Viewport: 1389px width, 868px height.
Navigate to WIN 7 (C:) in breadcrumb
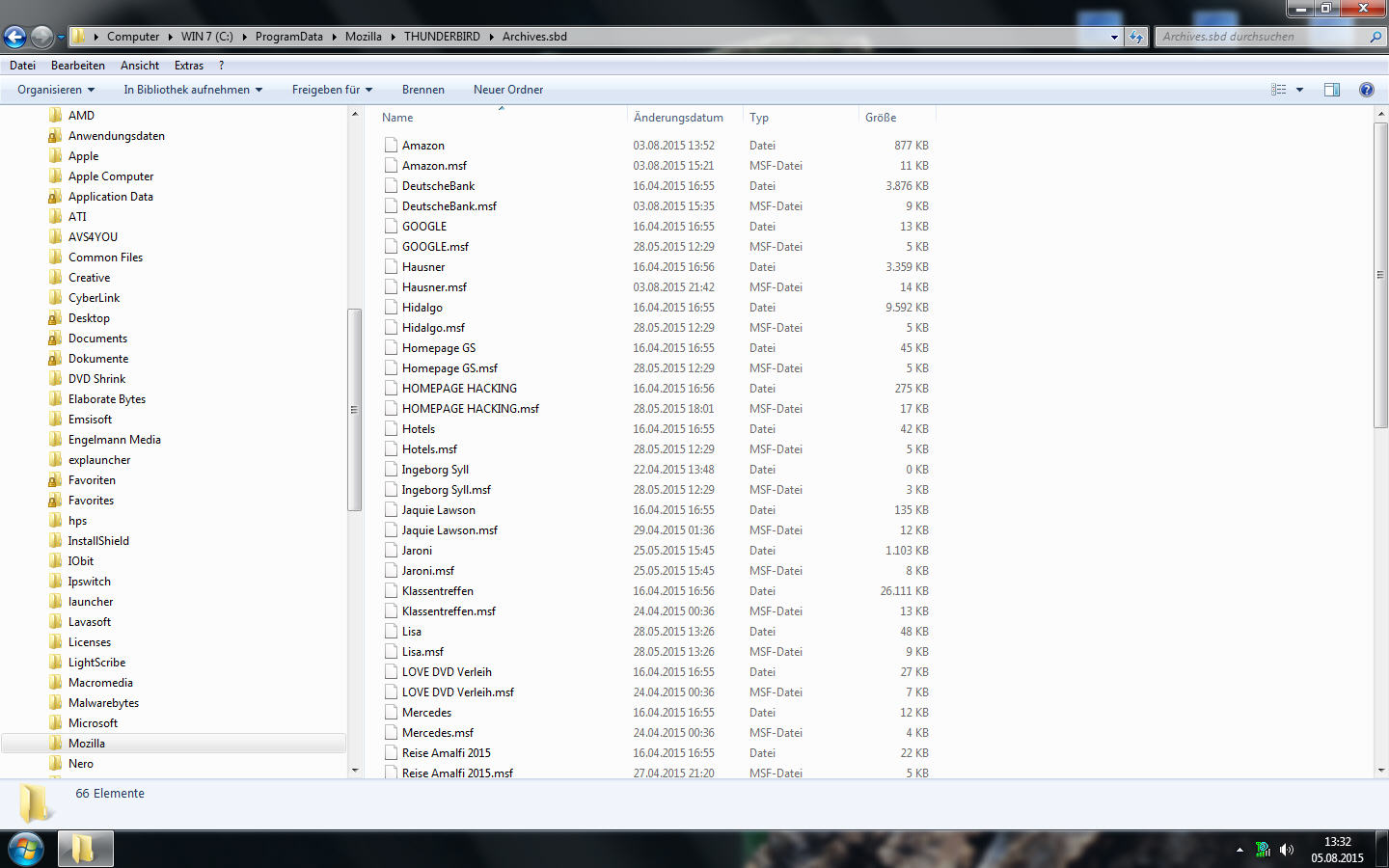point(207,37)
